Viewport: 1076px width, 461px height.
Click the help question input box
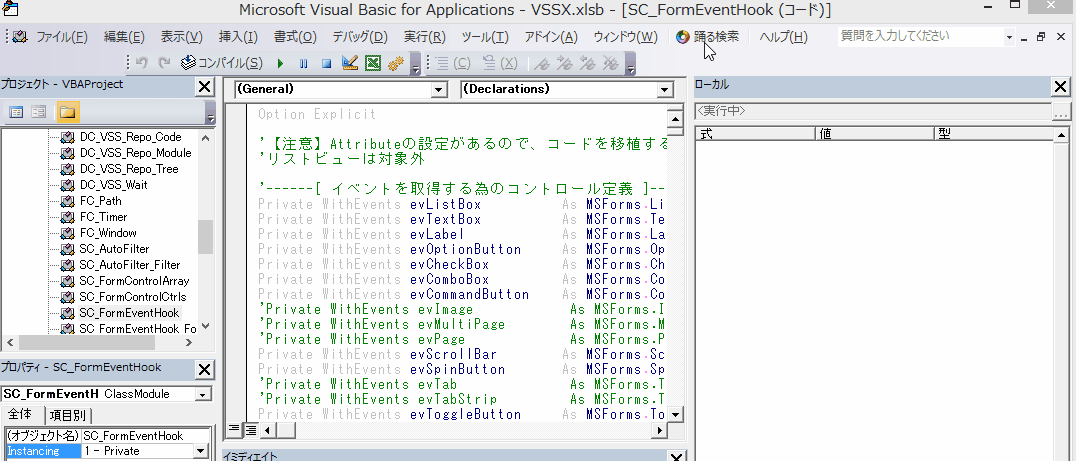coord(919,36)
